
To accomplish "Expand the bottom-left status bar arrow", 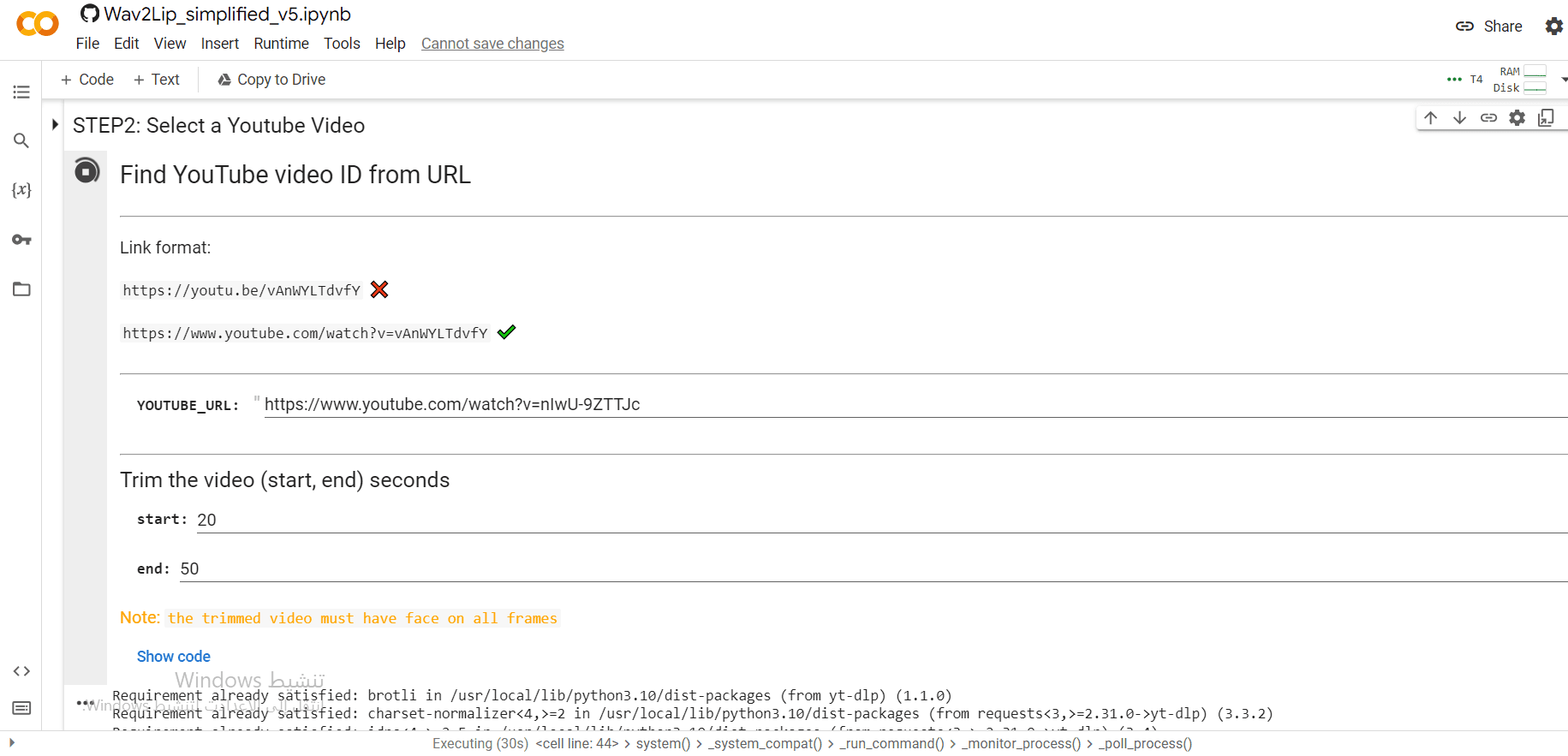I will pyautogui.click(x=12, y=743).
